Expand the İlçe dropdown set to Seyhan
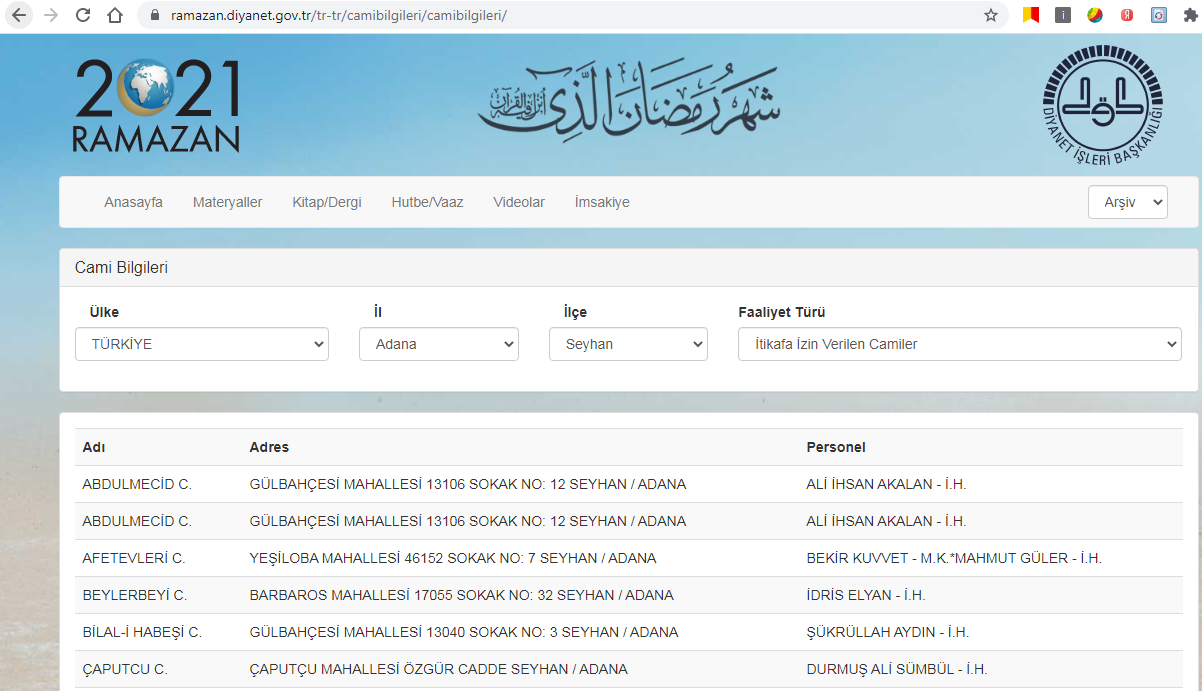Screen dimensions: 1202x691 (x=628, y=344)
